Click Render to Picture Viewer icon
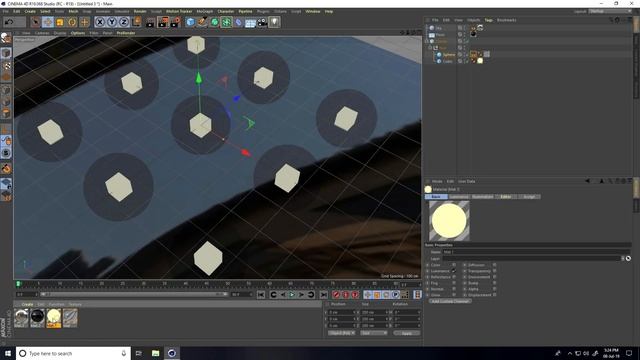 point(163,22)
